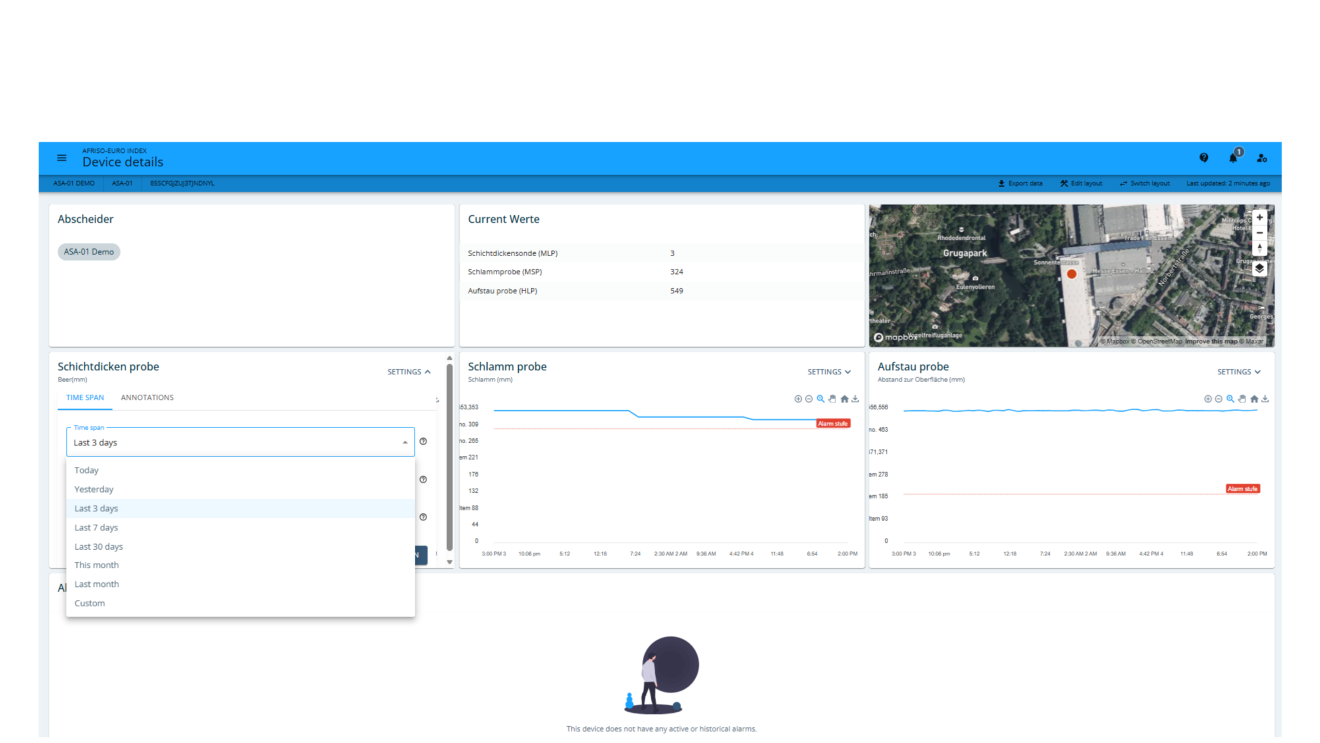Reset zoom on Schlamm probe chart
The height and width of the screenshot is (743, 1320).
coord(844,399)
